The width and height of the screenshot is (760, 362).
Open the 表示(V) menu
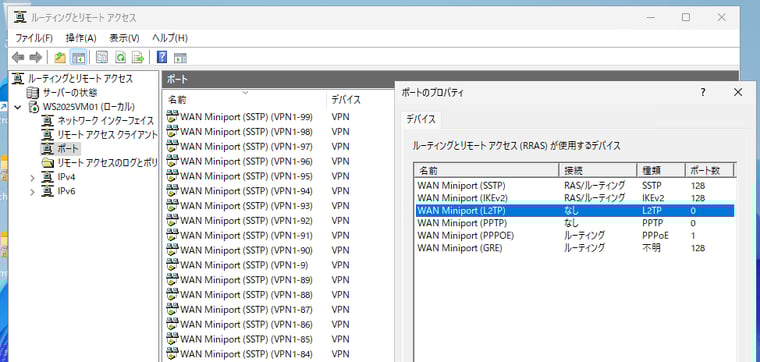[124, 38]
